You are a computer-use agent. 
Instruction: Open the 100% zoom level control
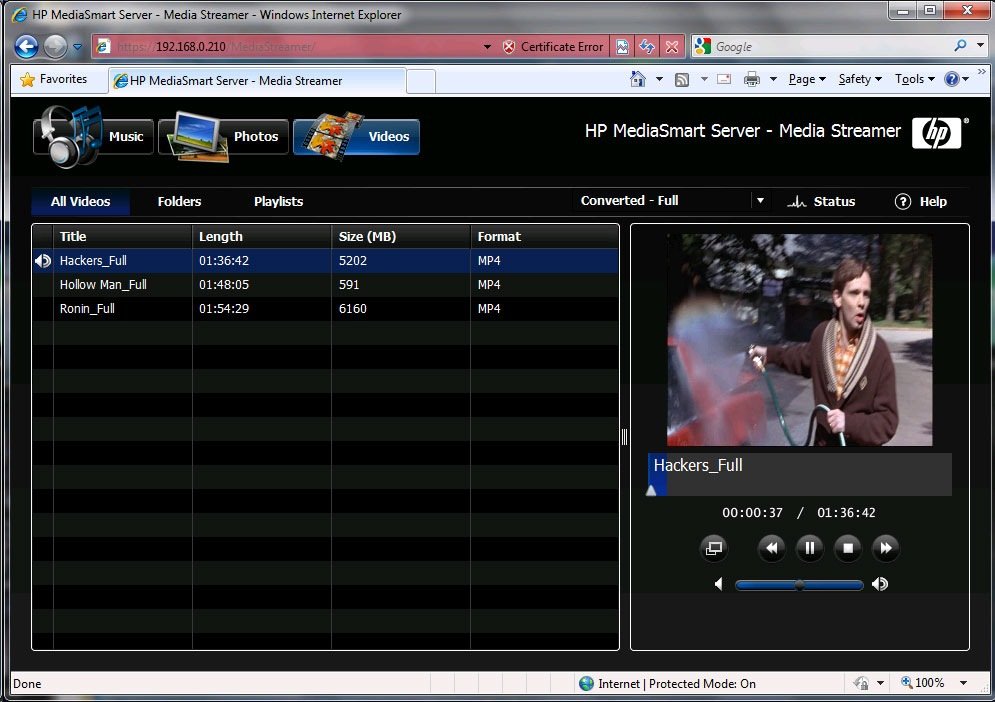pos(935,683)
